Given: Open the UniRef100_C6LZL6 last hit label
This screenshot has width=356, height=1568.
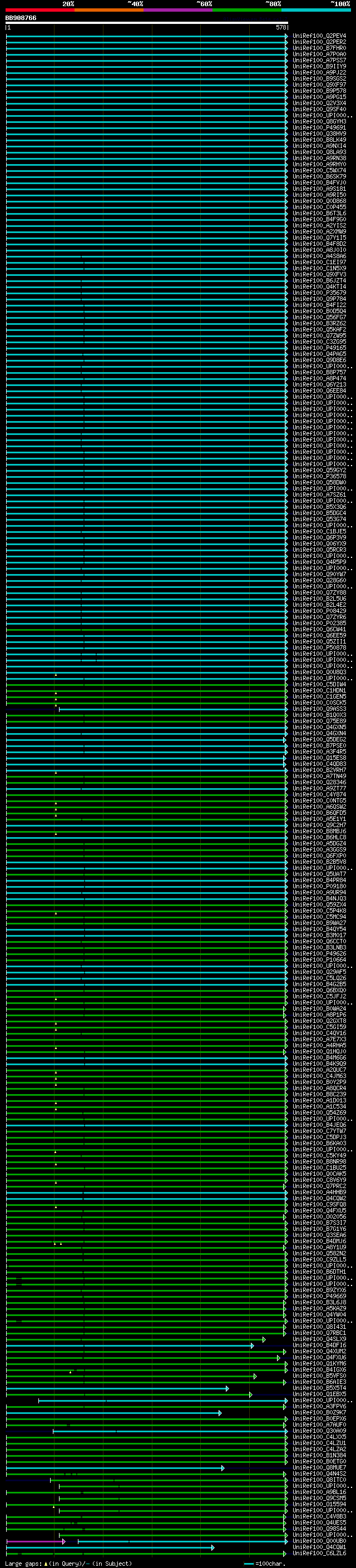Looking at the screenshot, I should click(x=319, y=1554).
